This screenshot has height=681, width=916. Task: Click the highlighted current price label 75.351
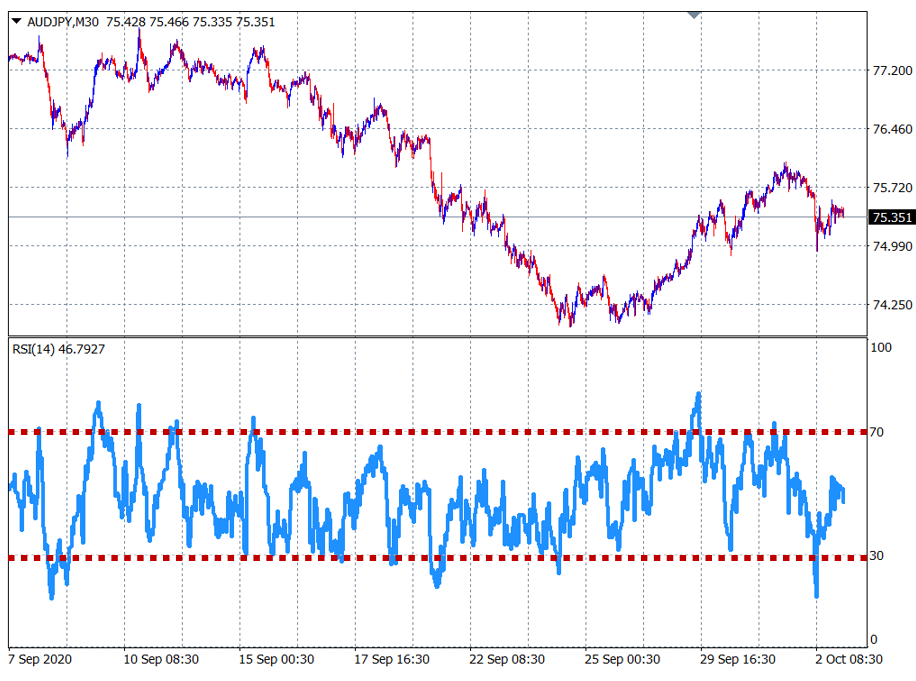pyautogui.click(x=890, y=217)
